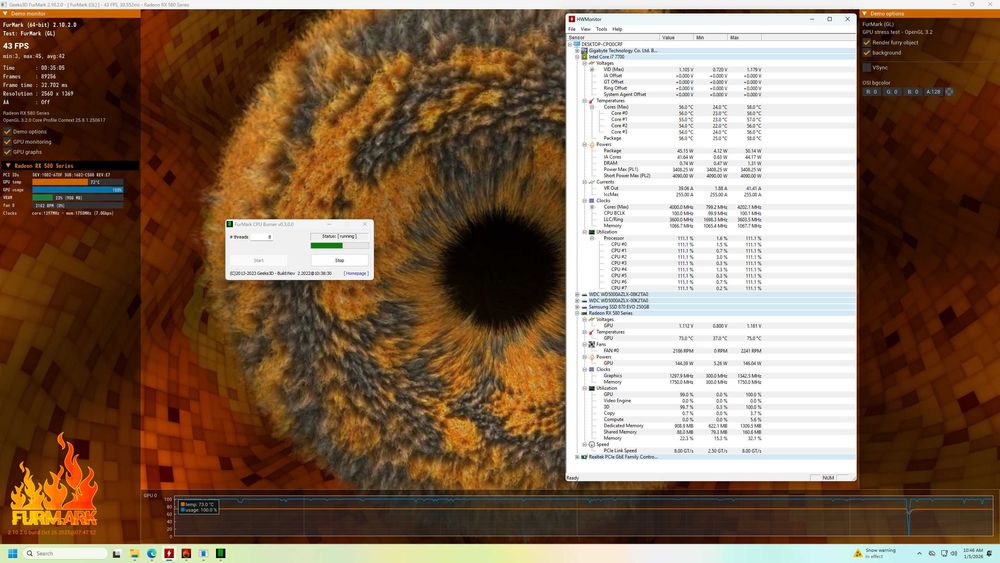The height and width of the screenshot is (563, 1000).
Task: Click the disabled Start button in CPU Burner
Action: [x=258, y=260]
